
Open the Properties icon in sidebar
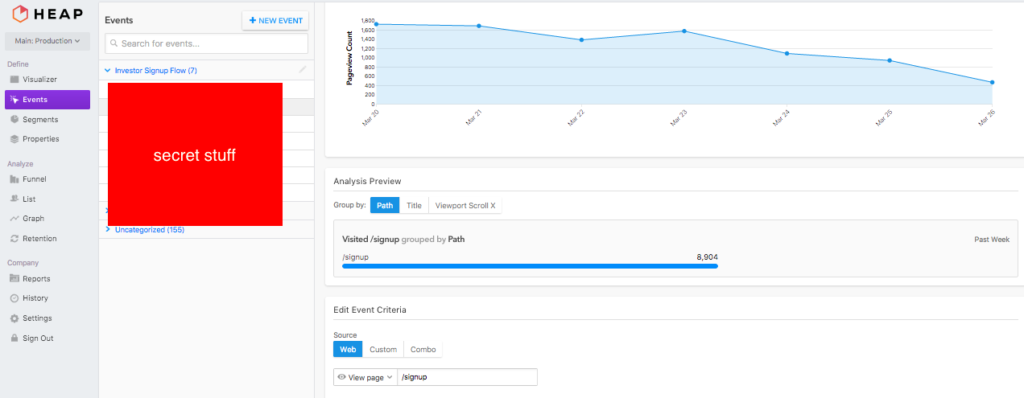[14, 139]
